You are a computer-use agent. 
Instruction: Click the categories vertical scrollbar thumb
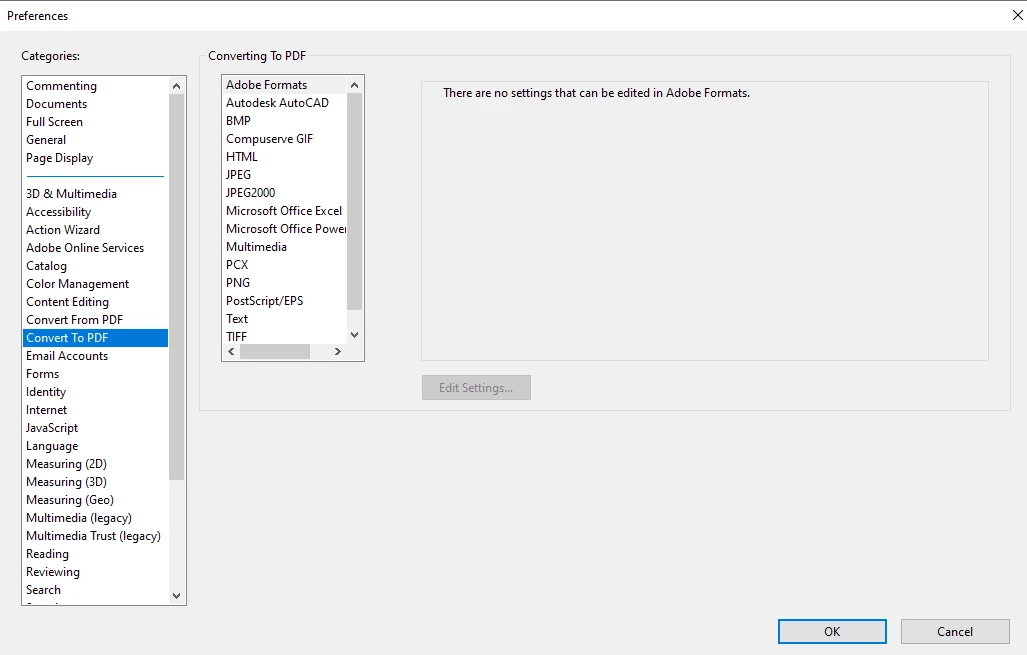tap(176, 287)
